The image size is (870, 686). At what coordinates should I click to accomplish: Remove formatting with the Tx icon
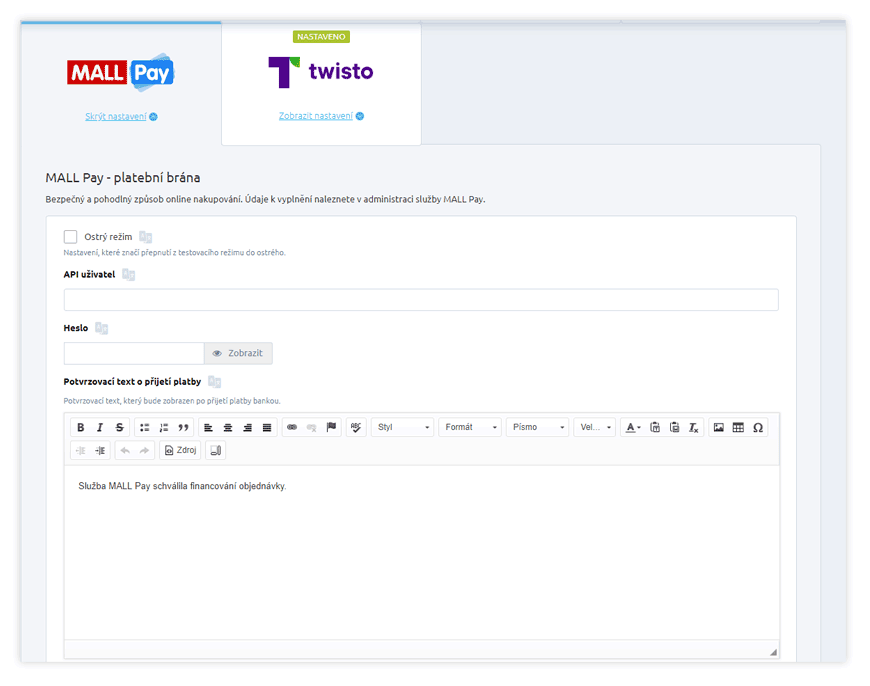(694, 427)
